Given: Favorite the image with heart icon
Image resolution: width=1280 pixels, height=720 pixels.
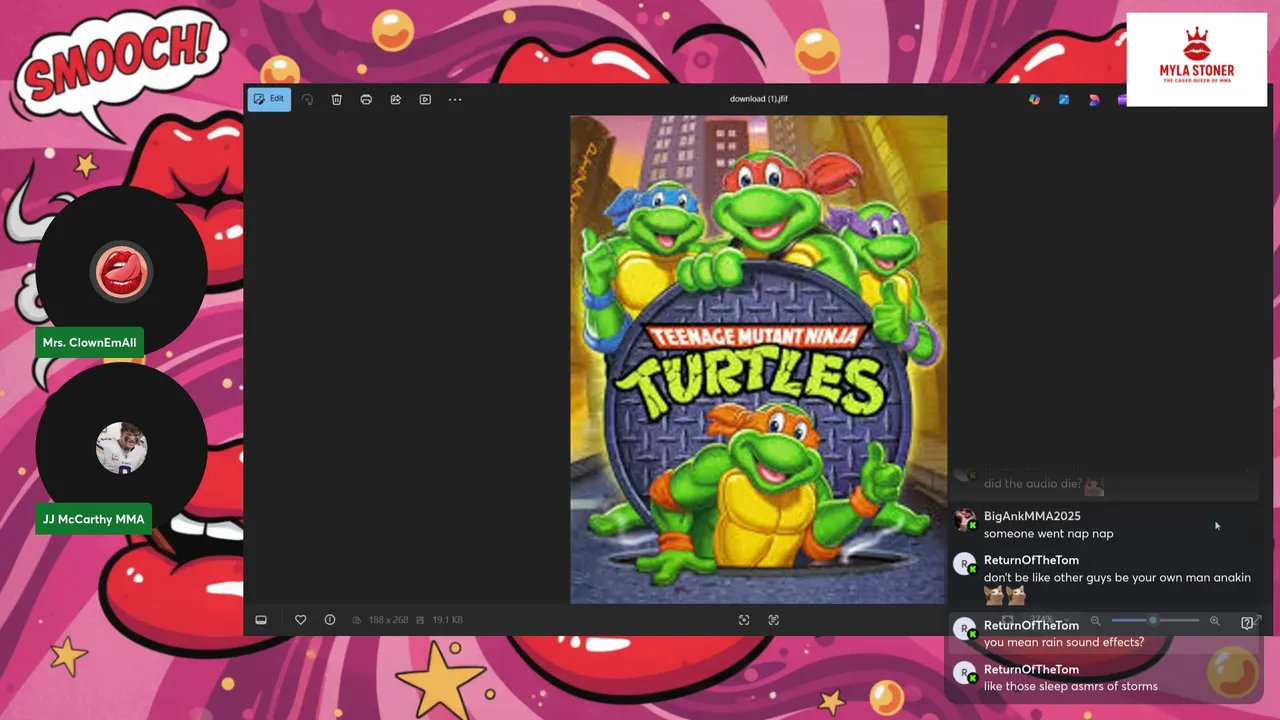Looking at the screenshot, I should pyautogui.click(x=300, y=620).
